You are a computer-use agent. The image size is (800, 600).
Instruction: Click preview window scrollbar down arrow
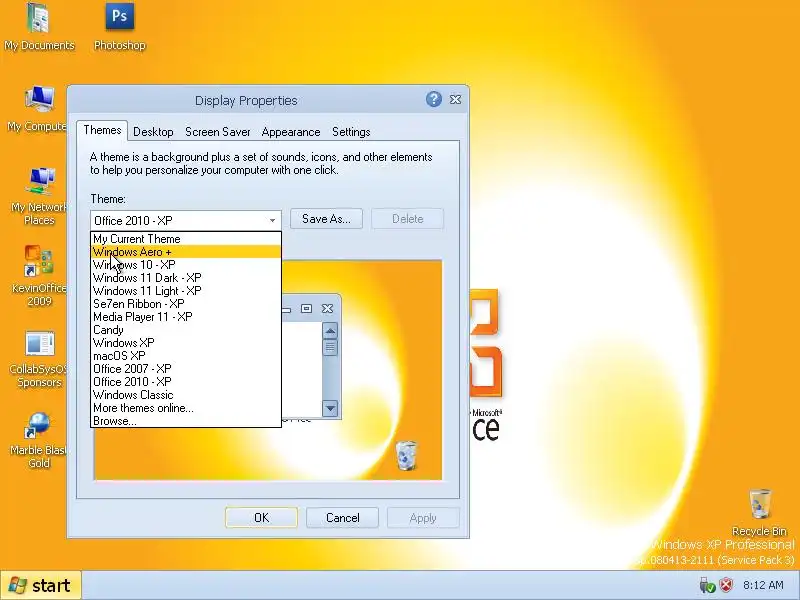(x=330, y=408)
